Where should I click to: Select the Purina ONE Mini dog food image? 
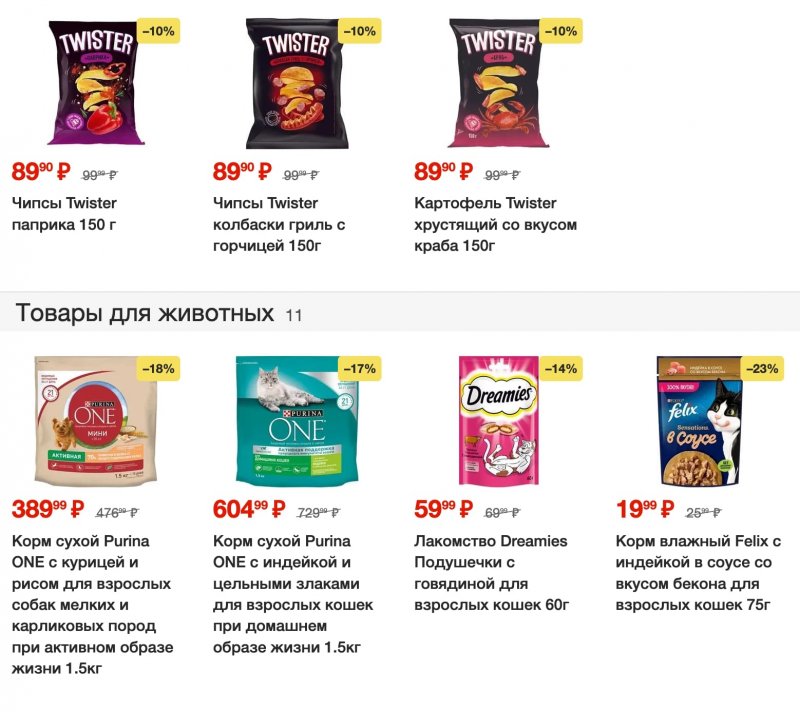click(x=96, y=421)
